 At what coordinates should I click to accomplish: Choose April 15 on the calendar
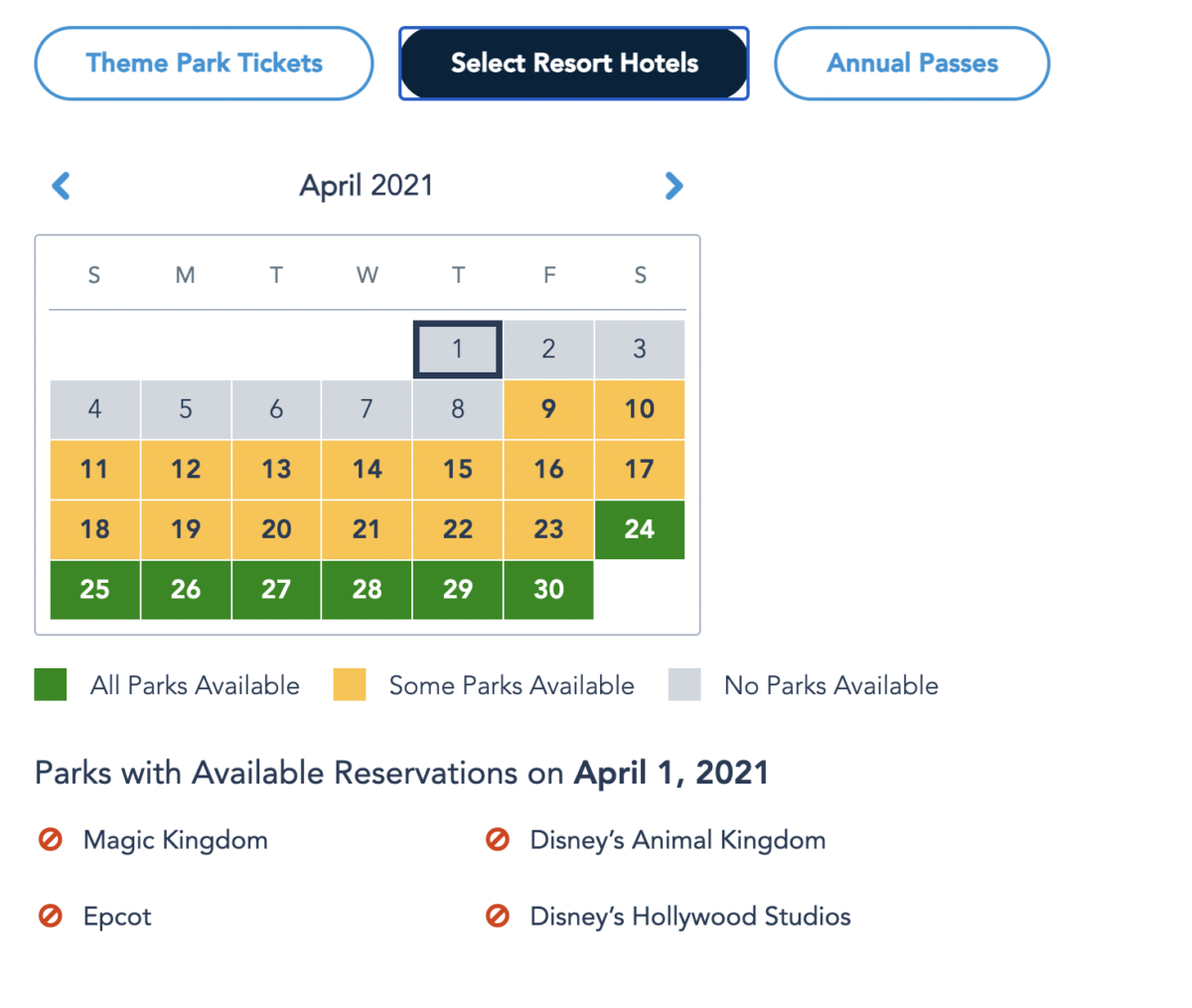click(458, 470)
